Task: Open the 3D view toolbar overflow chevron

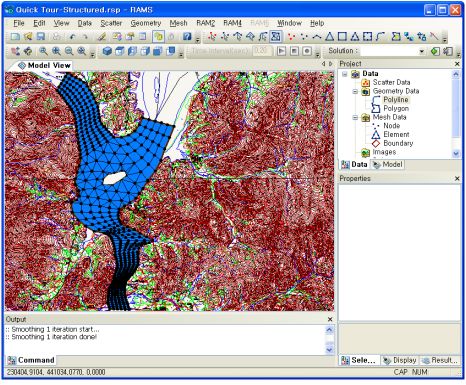Action: pyautogui.click(x=181, y=54)
